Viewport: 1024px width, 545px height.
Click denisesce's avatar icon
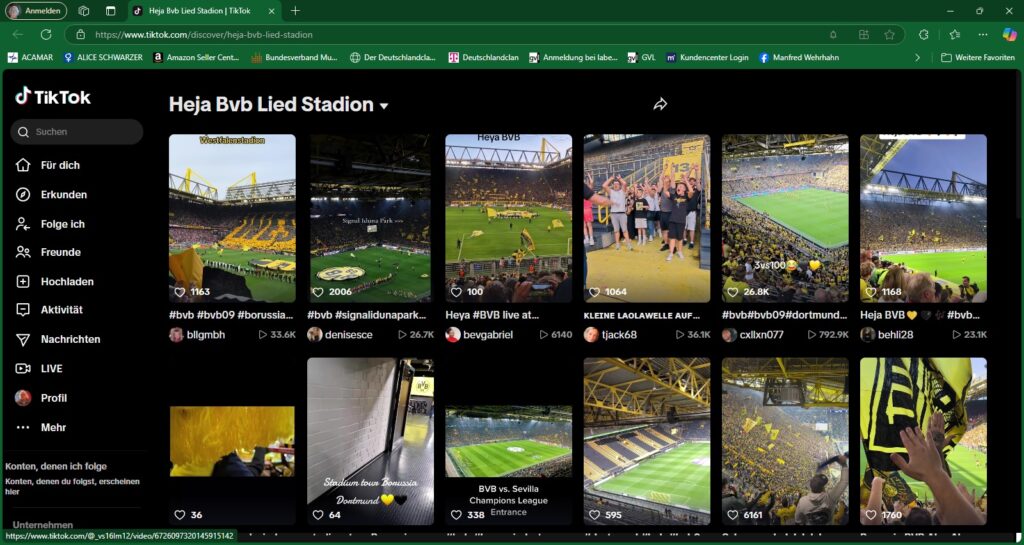pos(315,335)
